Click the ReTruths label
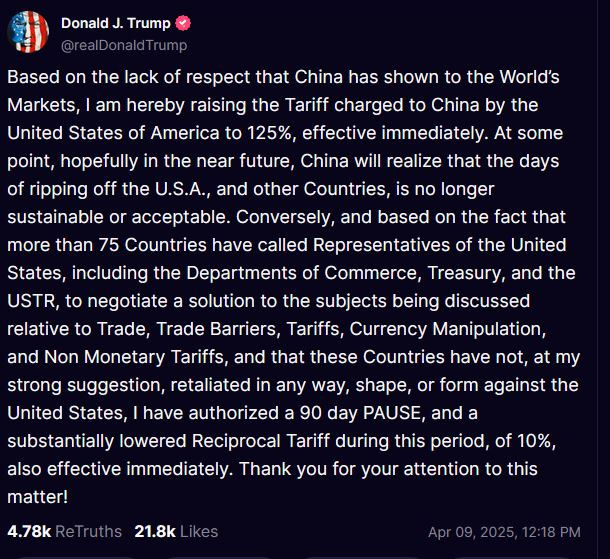This screenshot has height=559, width=610. (x=88, y=531)
